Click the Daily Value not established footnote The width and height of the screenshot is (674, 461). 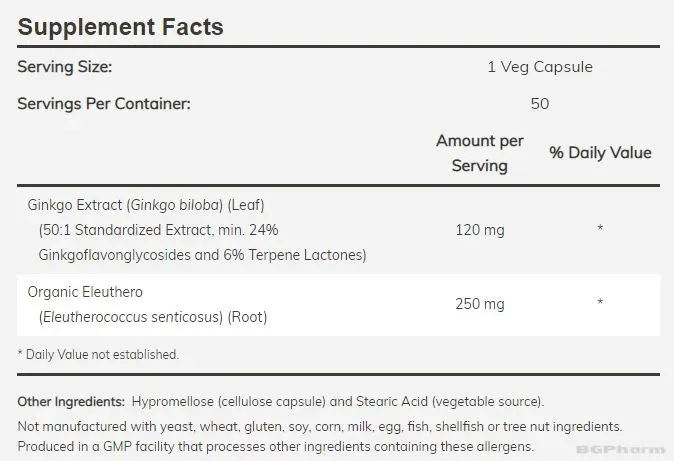[x=98, y=355]
